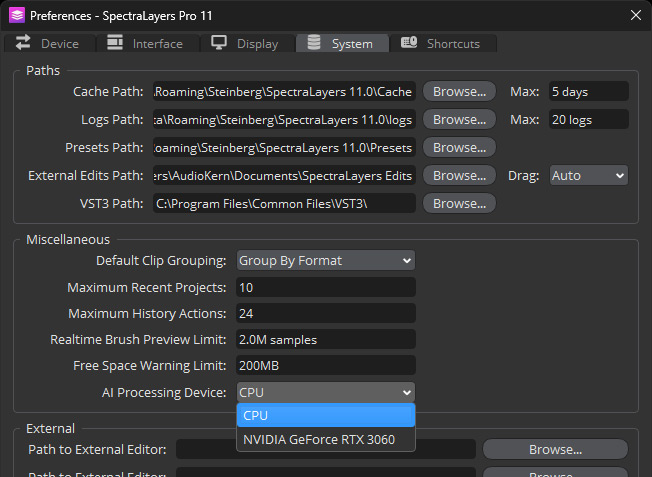Choose NVIDIA GeForce RTX 3060 option
The width and height of the screenshot is (652, 477).
(319, 439)
